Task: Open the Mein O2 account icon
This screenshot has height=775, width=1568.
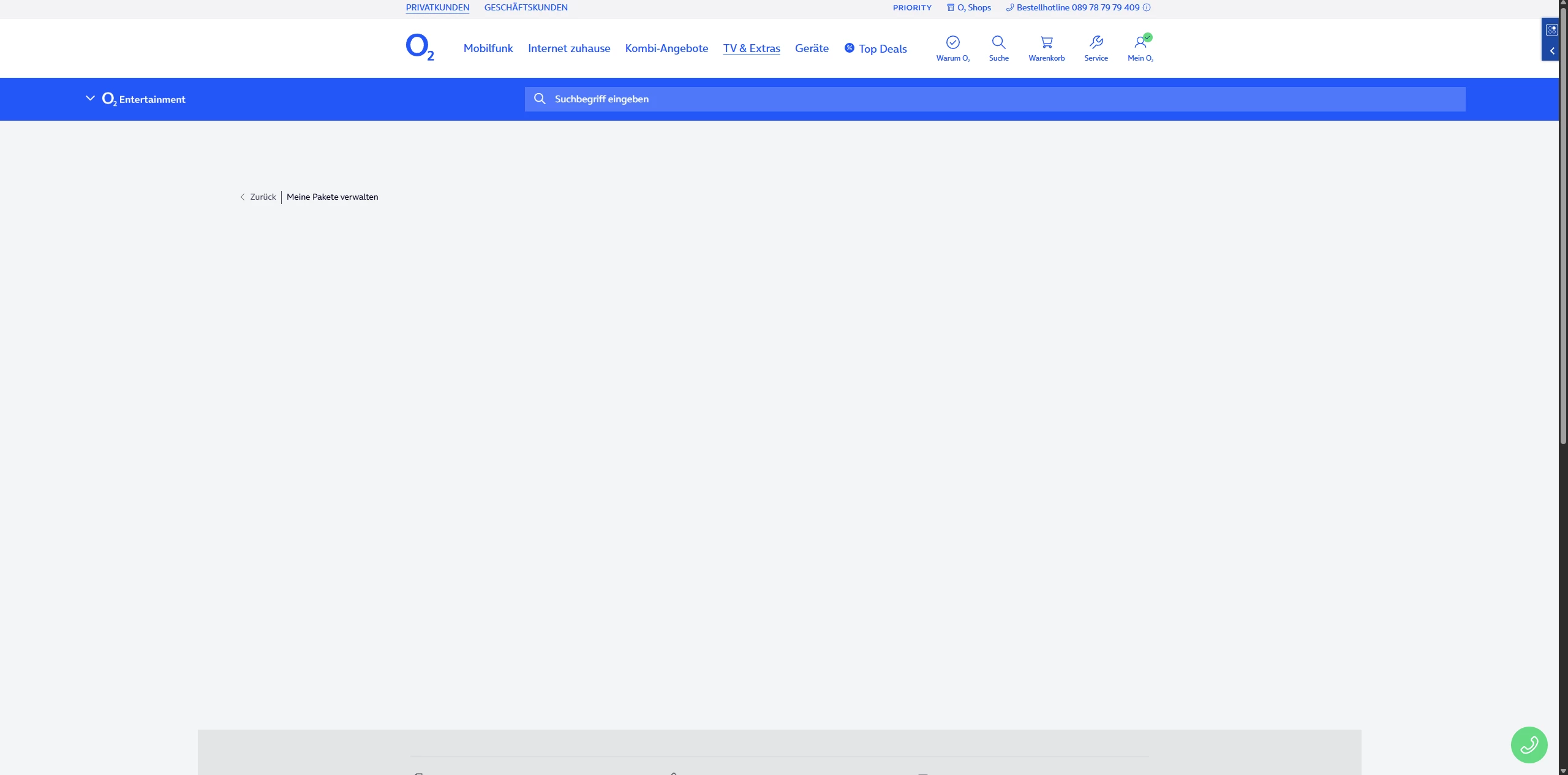Action: pyautogui.click(x=1140, y=43)
